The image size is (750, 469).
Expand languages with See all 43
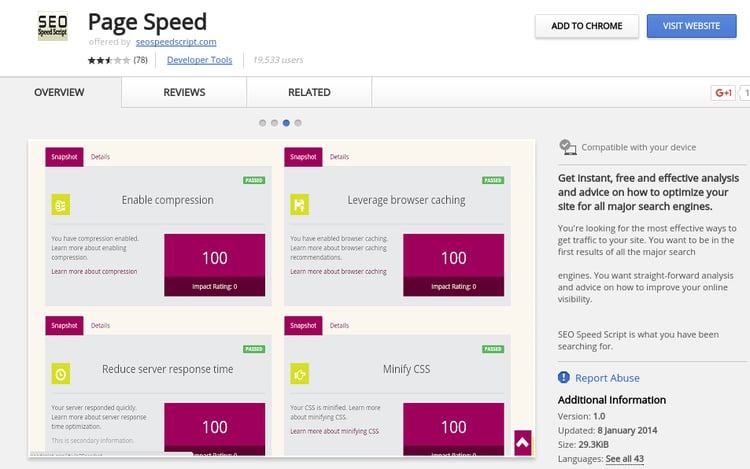coord(624,458)
